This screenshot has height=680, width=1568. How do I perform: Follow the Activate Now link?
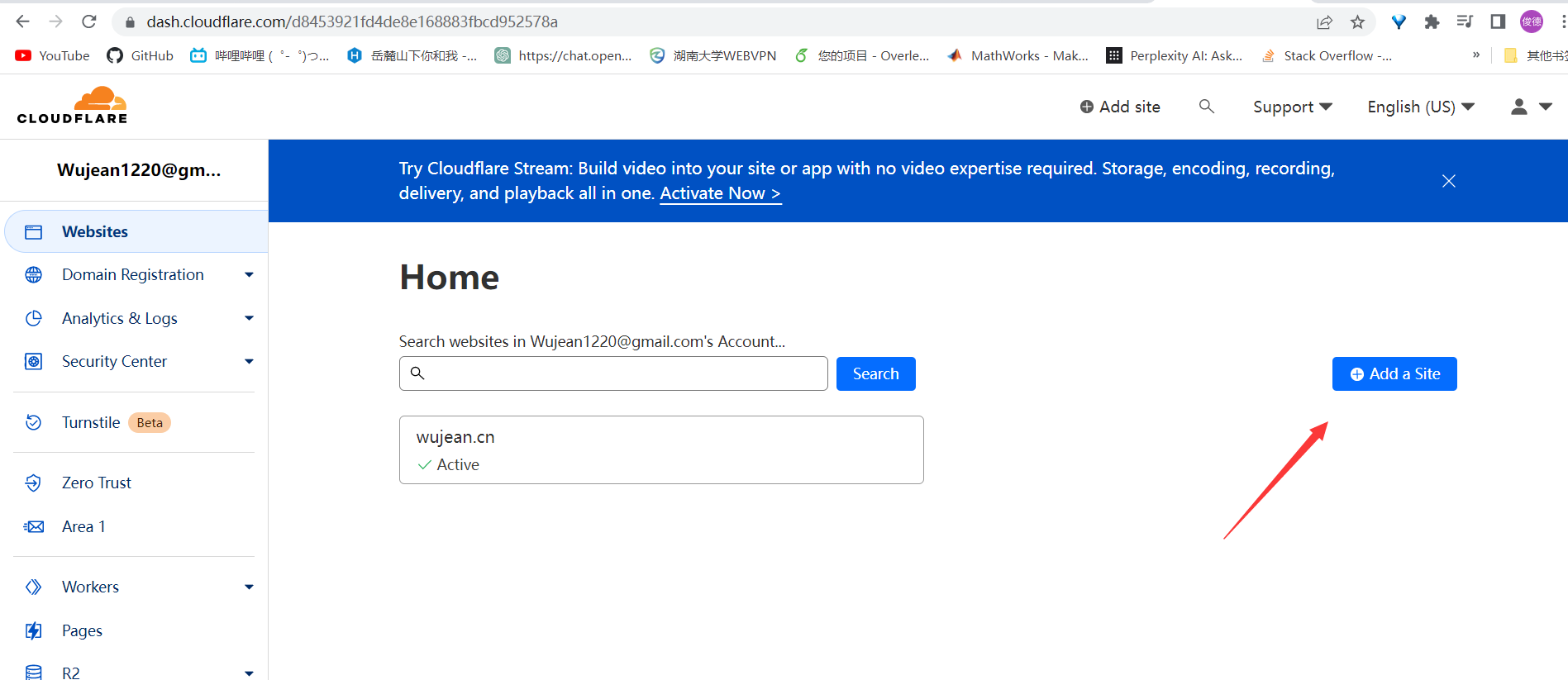(x=721, y=193)
